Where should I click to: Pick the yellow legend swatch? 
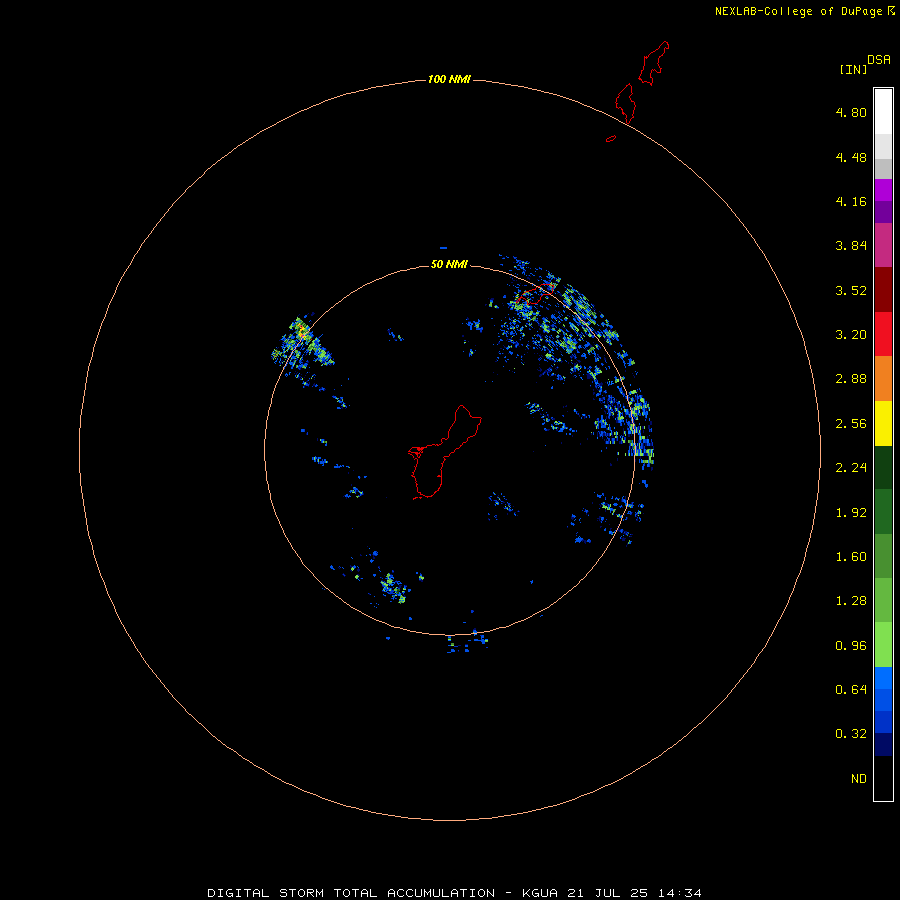(883, 423)
